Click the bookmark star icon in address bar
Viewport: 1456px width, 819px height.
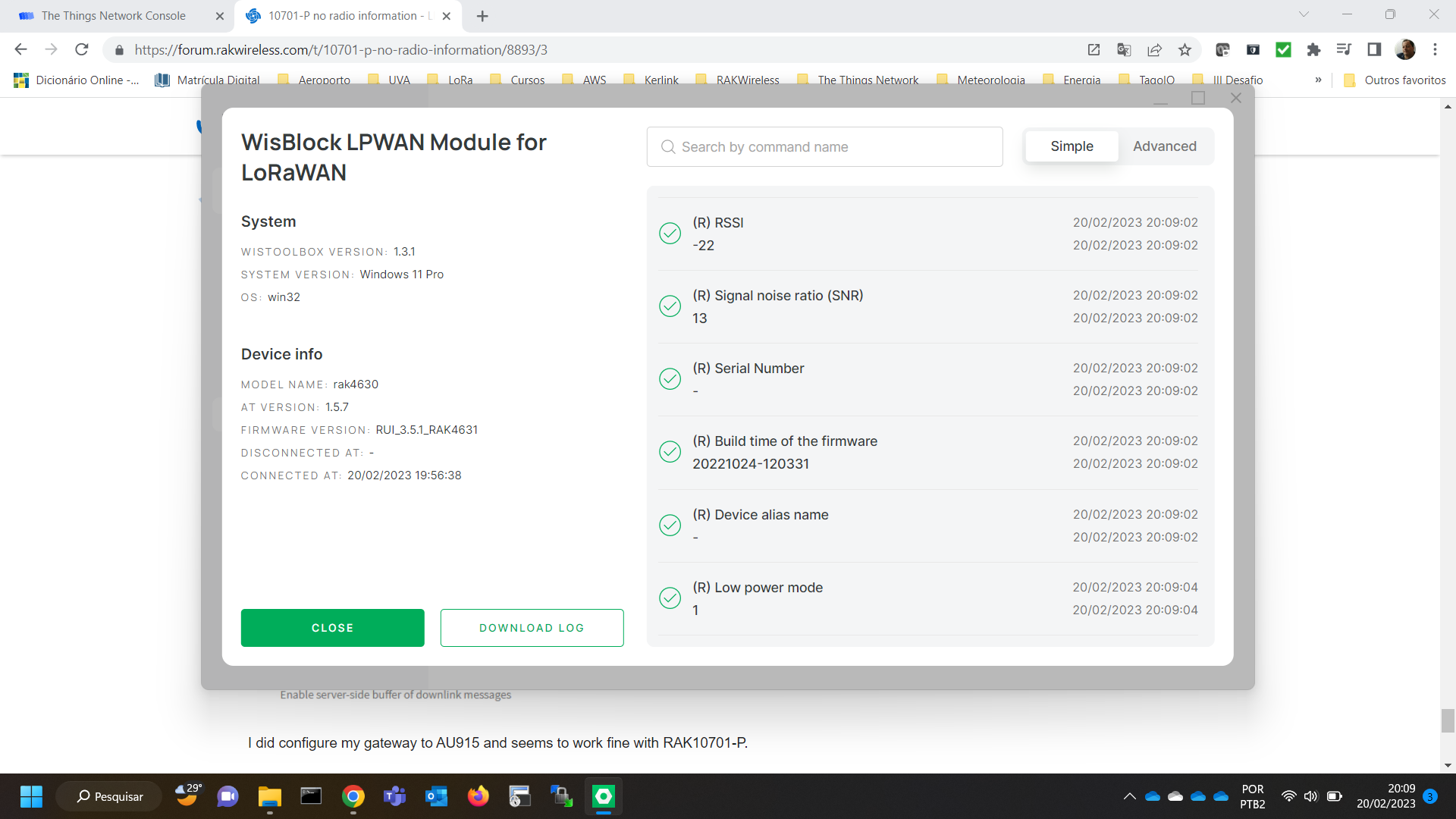pyautogui.click(x=1185, y=50)
